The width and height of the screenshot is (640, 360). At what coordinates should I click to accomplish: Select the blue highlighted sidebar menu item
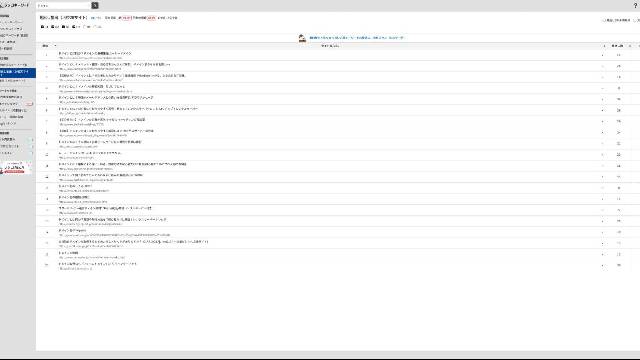18,73
